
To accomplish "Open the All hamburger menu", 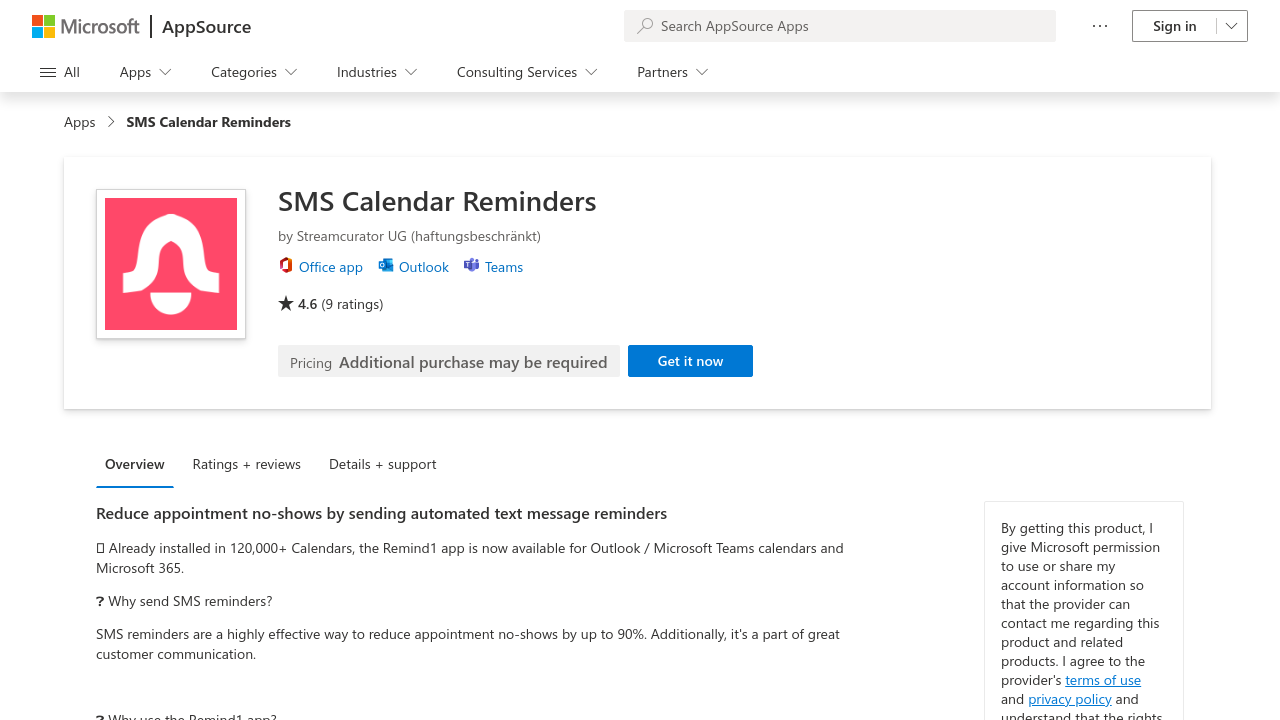I will (x=60, y=72).
